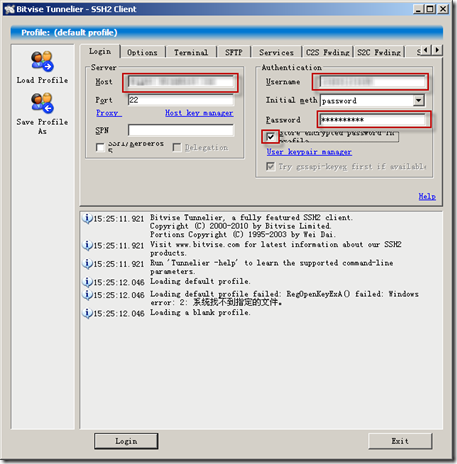Switch to the Options tab
457x464 pixels.
(142, 52)
